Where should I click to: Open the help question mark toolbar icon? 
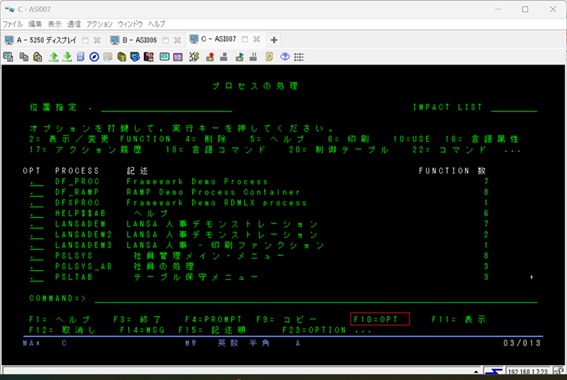pyautogui.click(x=285, y=57)
